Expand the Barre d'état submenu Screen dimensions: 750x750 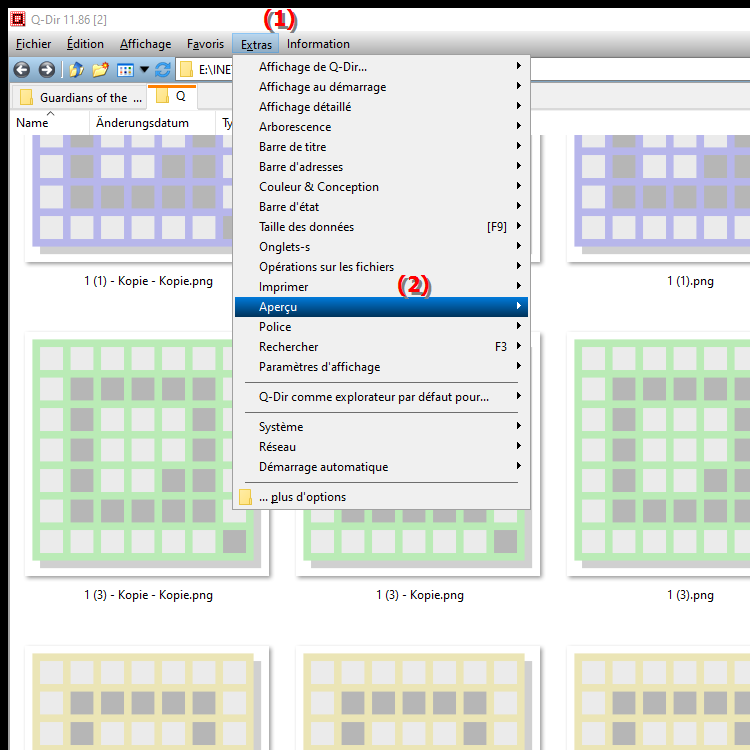380,207
